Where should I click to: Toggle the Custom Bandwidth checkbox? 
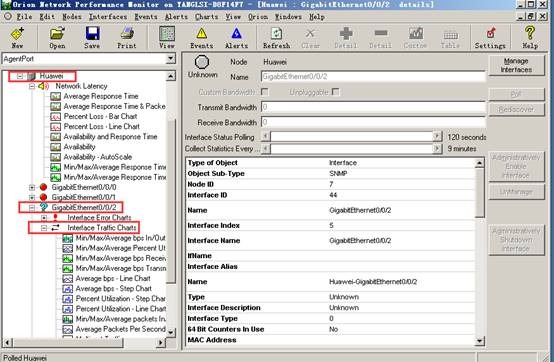click(264, 92)
